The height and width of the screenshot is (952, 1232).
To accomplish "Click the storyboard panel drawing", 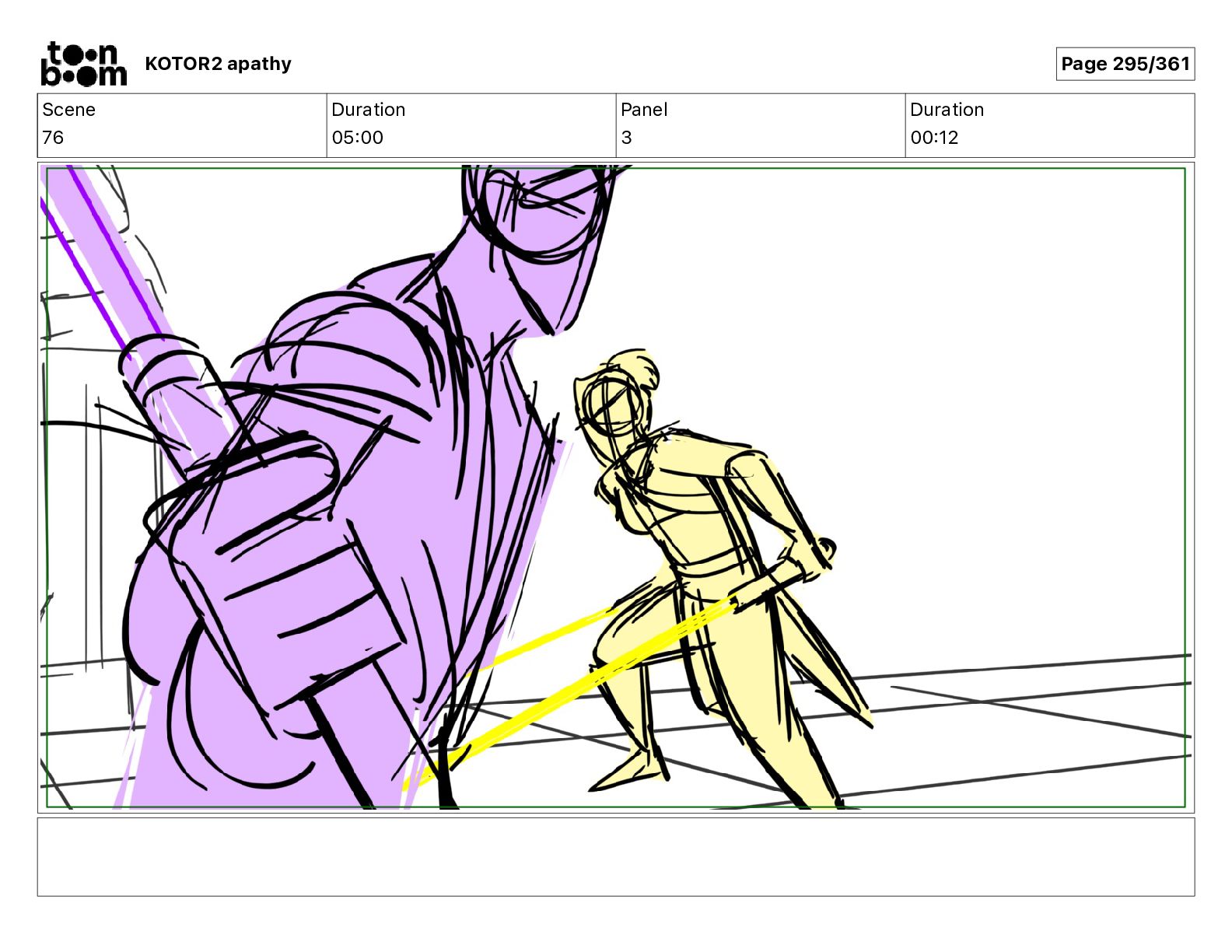I will pos(616,488).
